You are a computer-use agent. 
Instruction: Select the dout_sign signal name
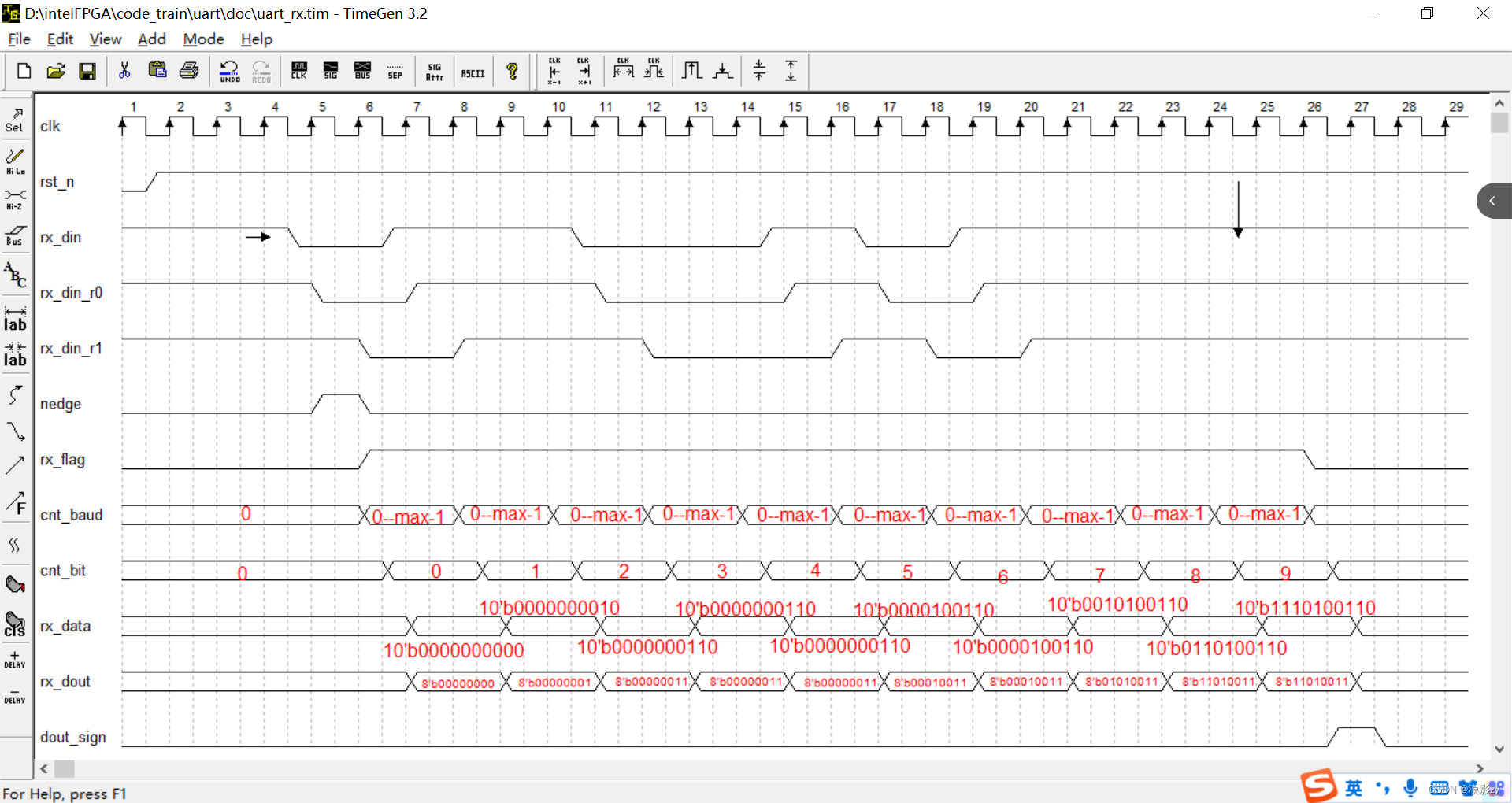coord(72,737)
